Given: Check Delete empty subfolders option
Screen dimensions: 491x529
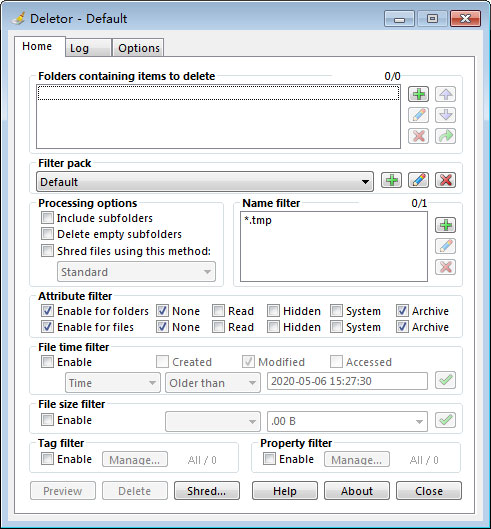Looking at the screenshot, I should (x=47, y=234).
